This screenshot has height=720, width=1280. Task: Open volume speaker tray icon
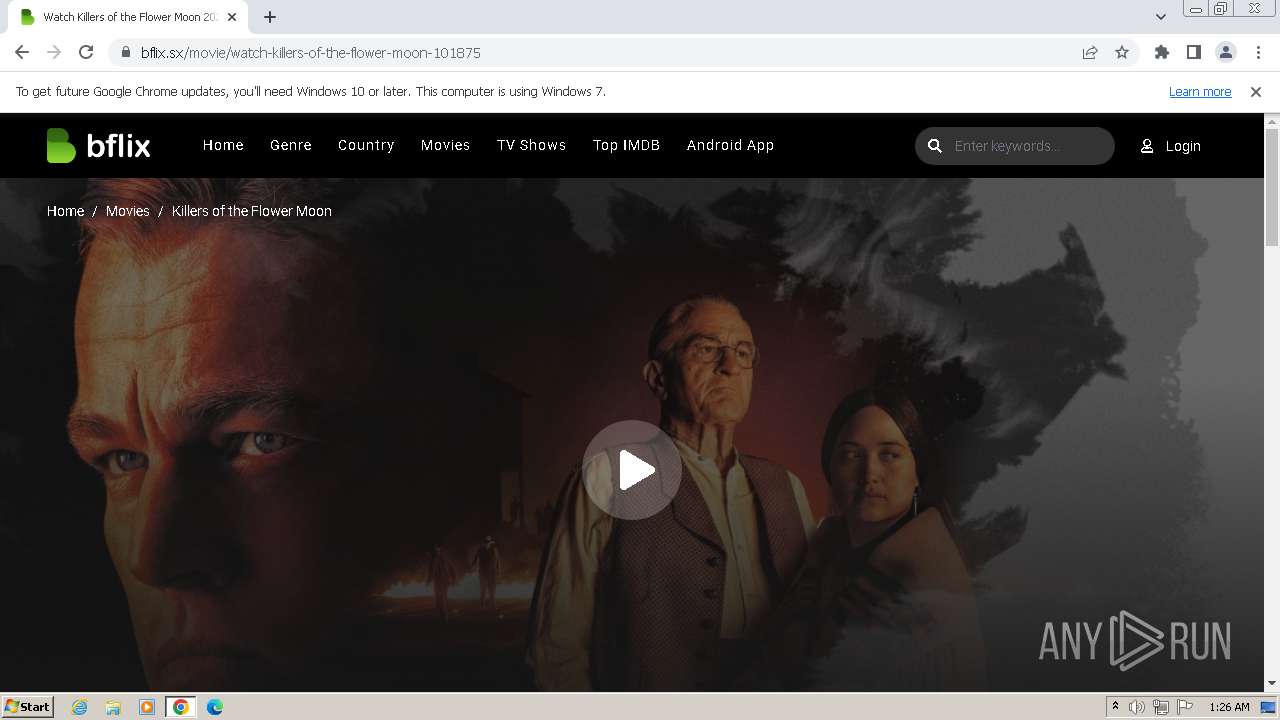click(1137, 707)
